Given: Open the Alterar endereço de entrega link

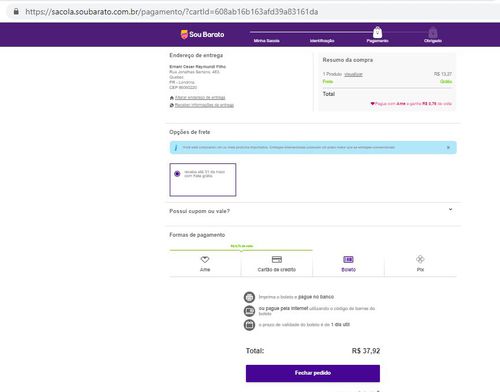Looking at the screenshot, I should tap(200, 98).
